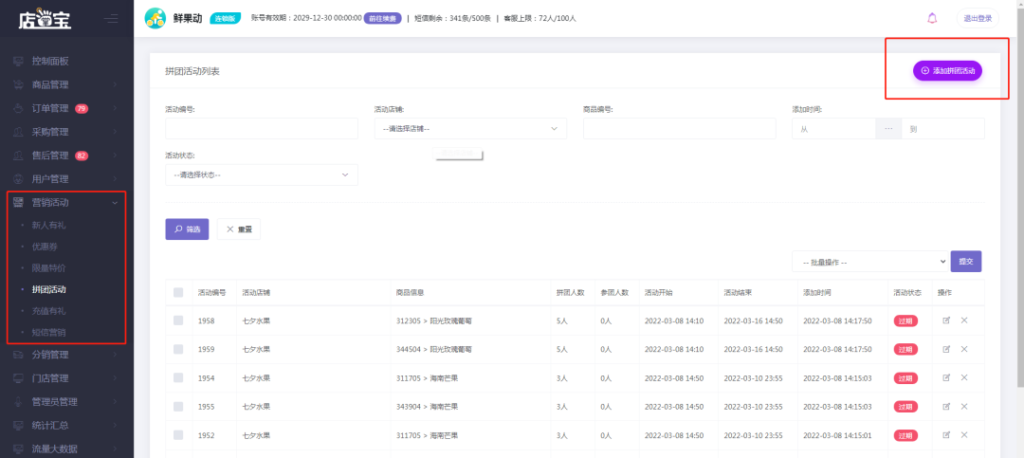
Task: Delete activity 1952 with X icon
Action: click(964, 435)
